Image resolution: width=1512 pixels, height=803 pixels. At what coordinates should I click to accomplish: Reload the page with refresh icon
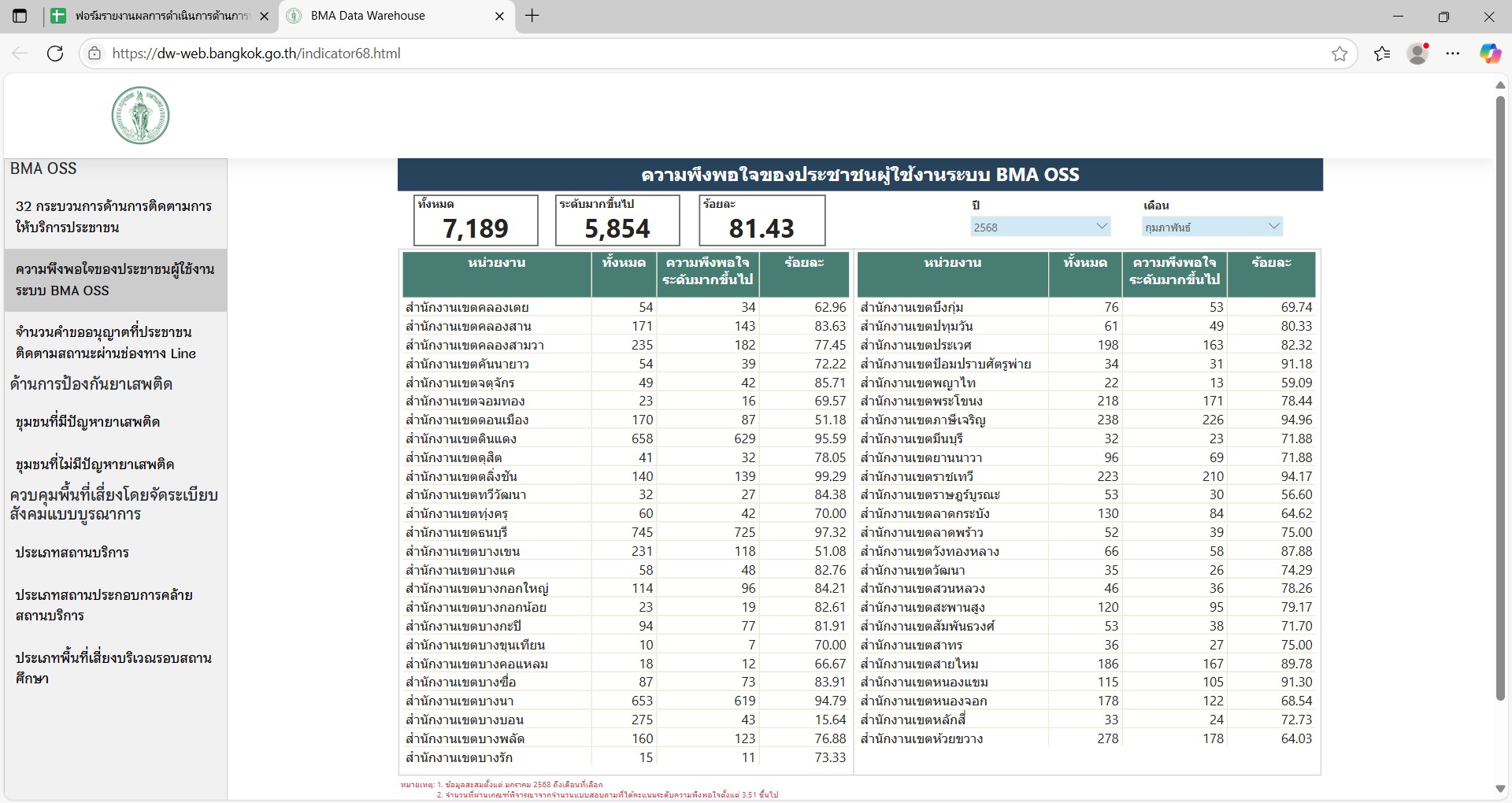pyautogui.click(x=55, y=54)
